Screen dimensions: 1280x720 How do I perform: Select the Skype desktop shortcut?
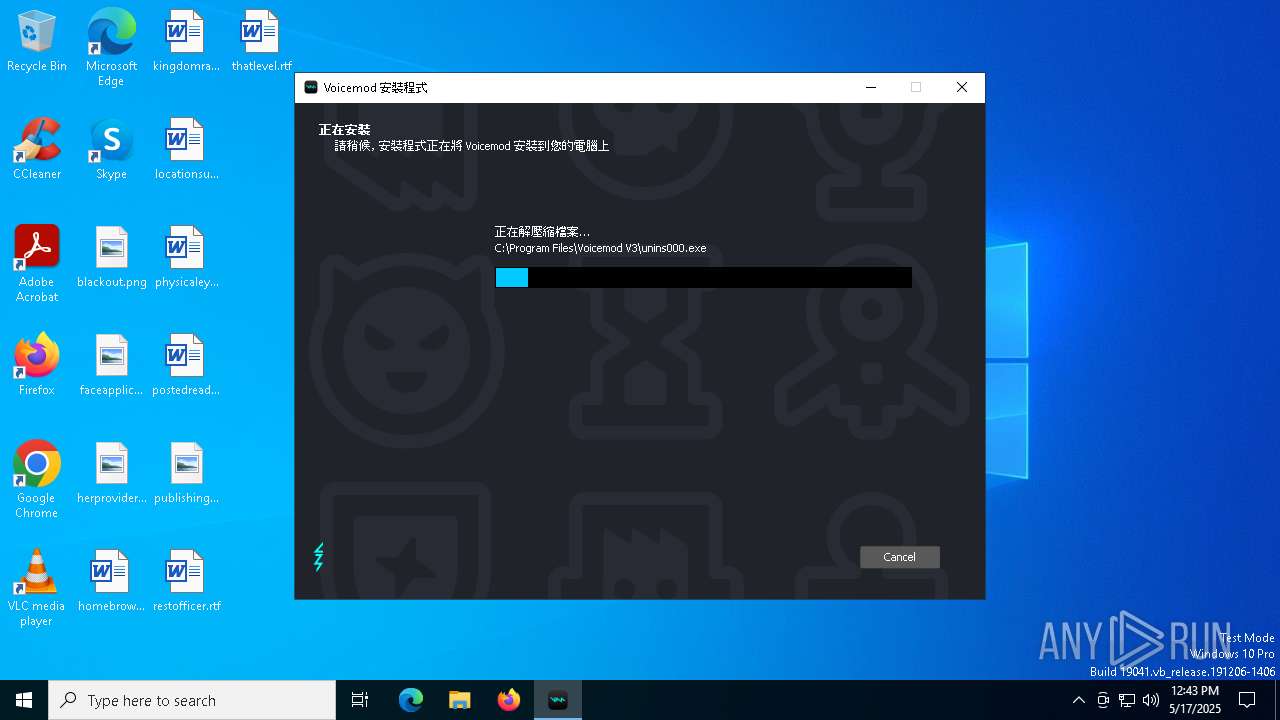[111, 150]
